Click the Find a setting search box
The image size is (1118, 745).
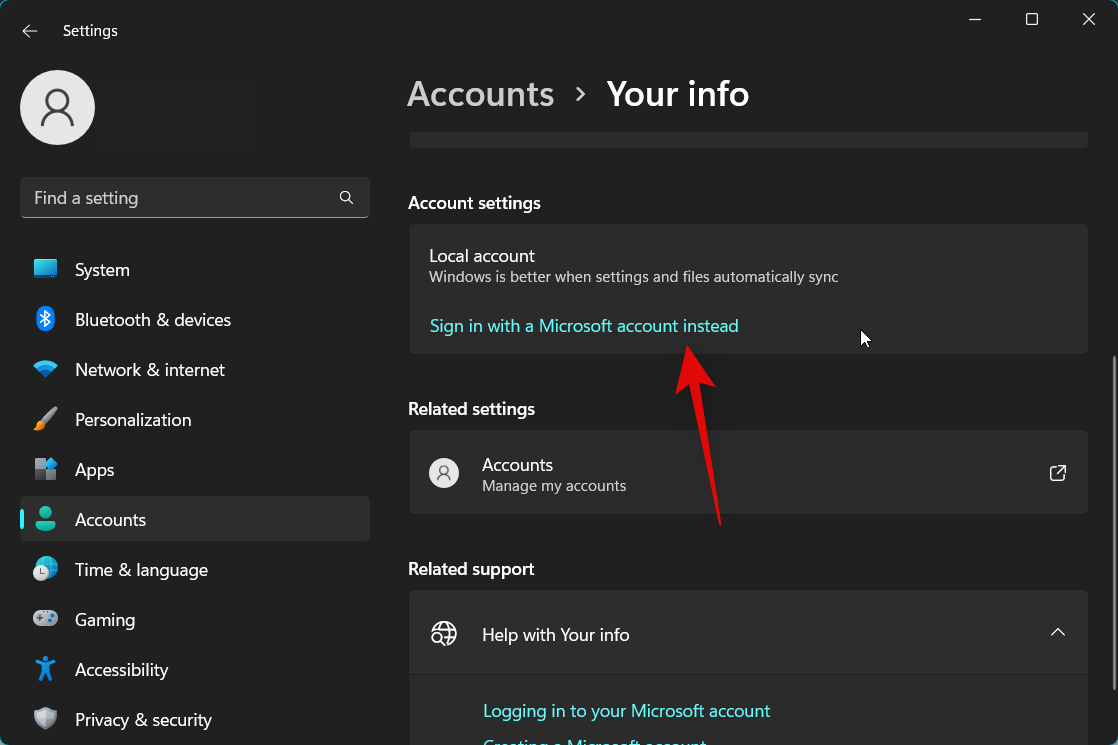point(180,197)
